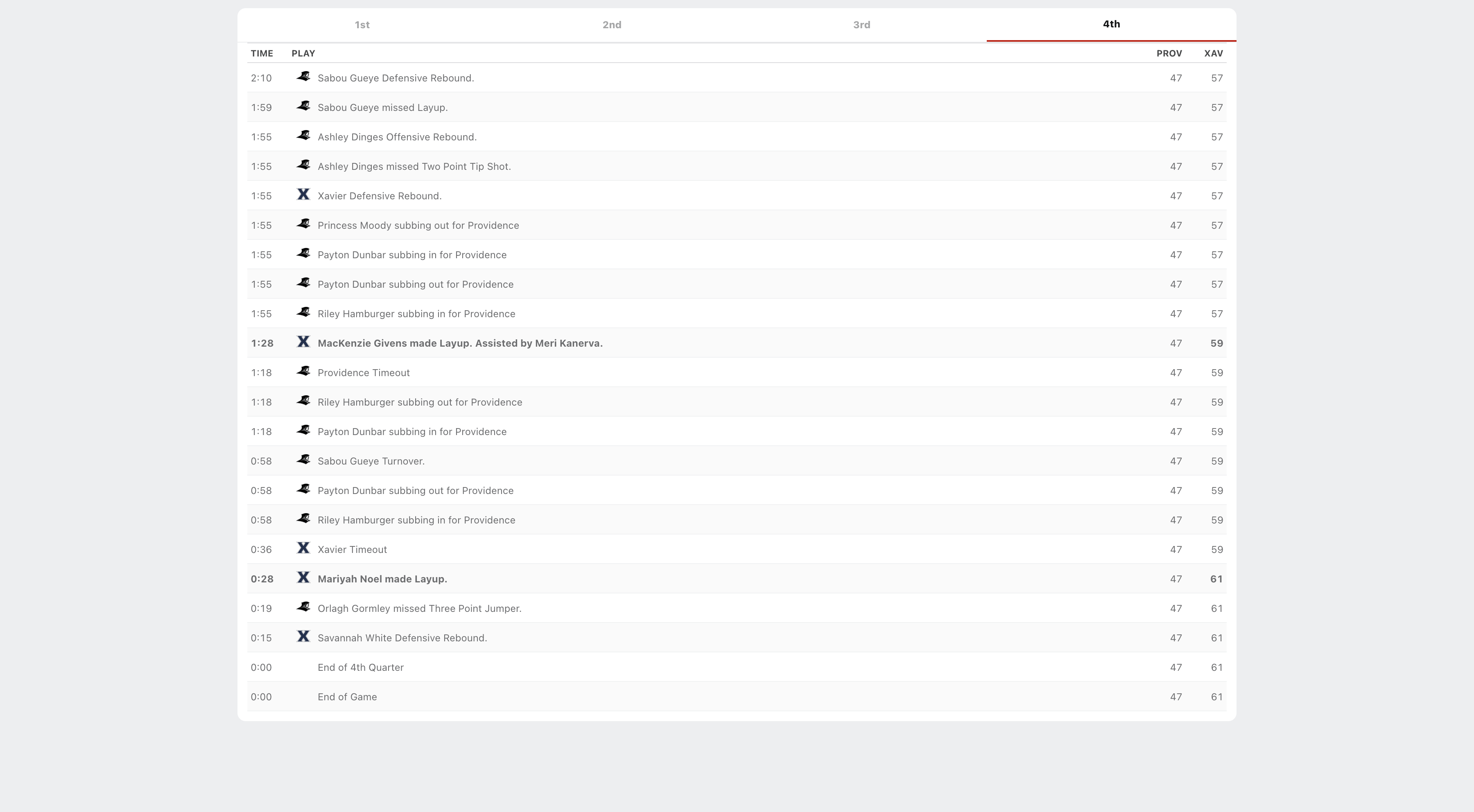Viewport: 1474px width, 812px height.
Task: Click Providence logo next to Providence Timeout
Action: tap(303, 372)
